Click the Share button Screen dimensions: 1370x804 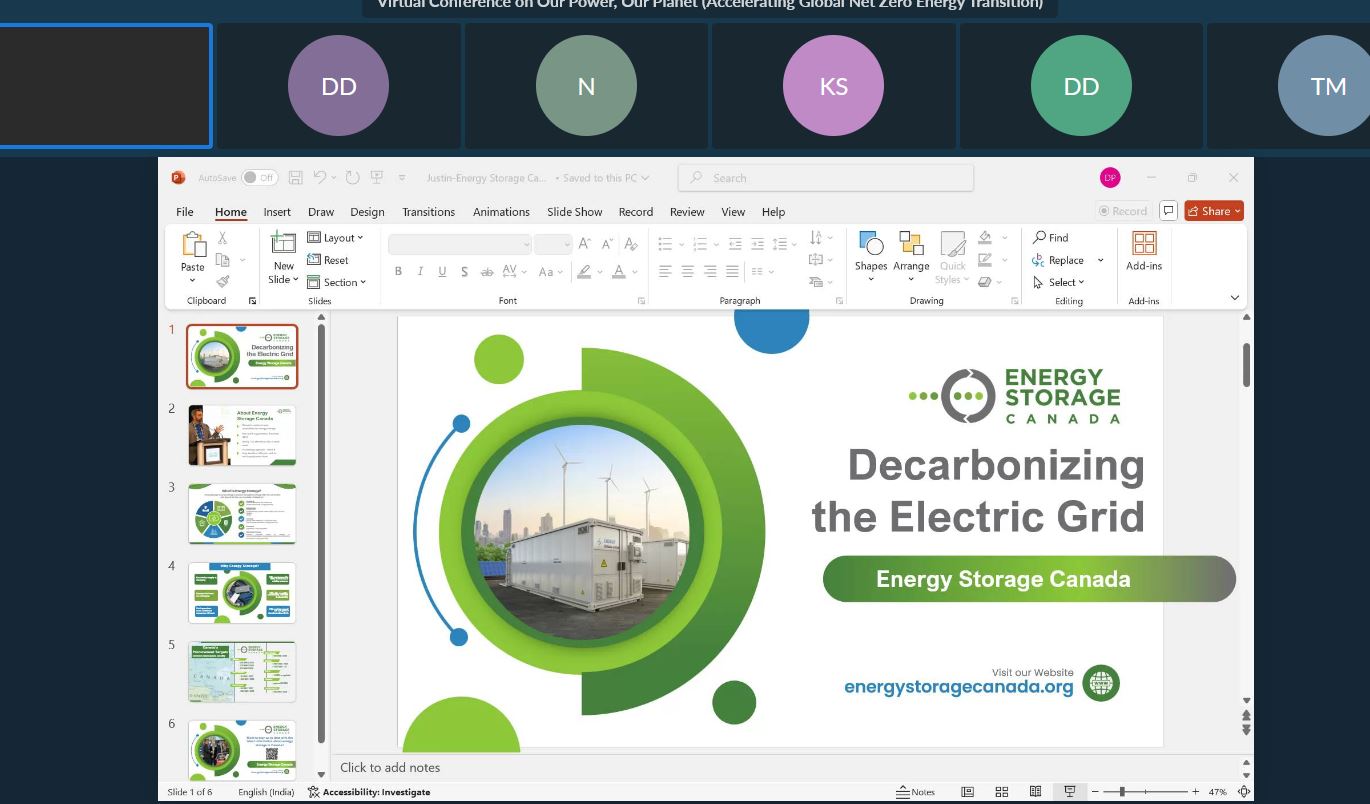1213,211
